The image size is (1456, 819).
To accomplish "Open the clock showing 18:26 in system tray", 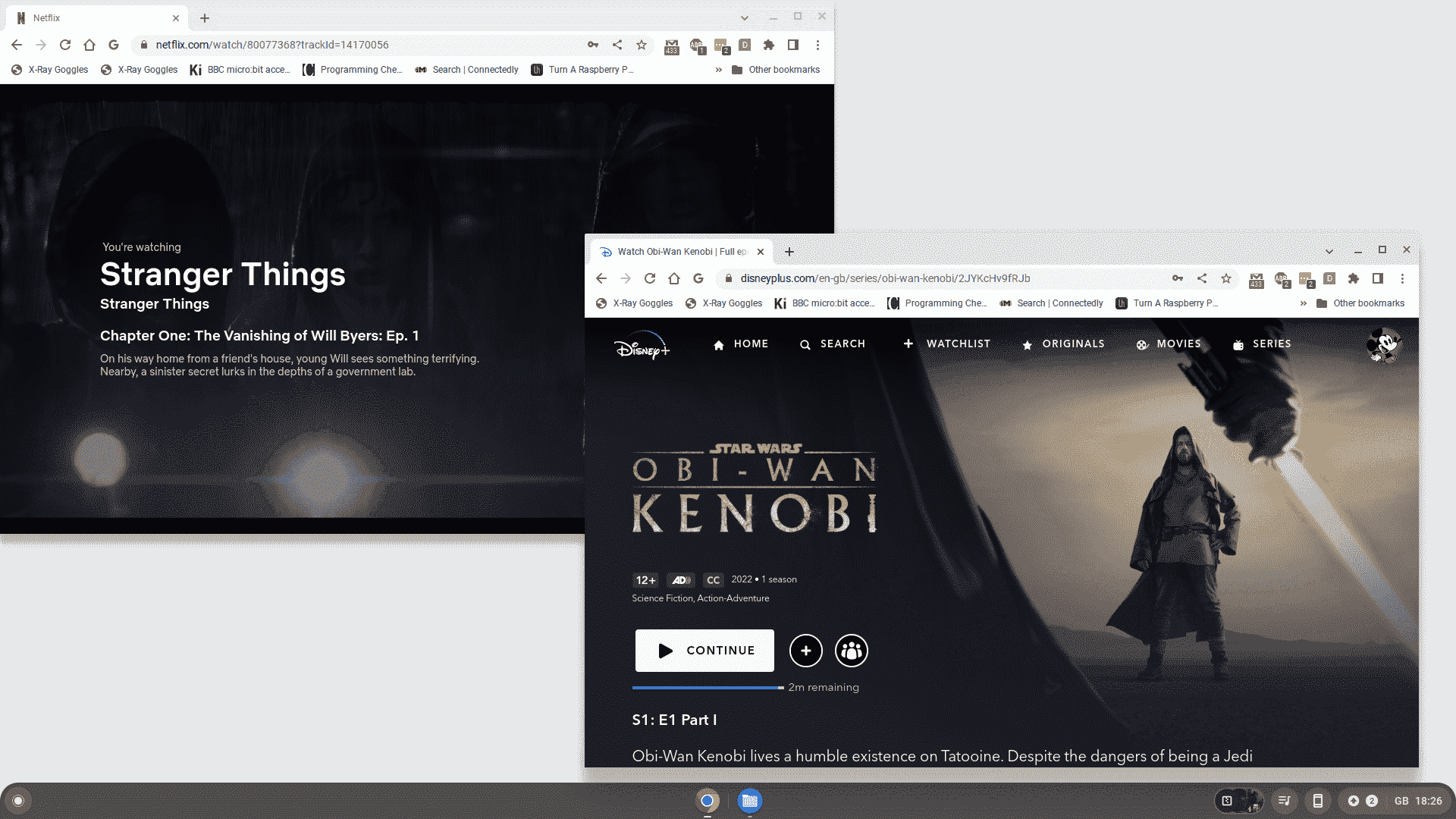I will click(1429, 801).
